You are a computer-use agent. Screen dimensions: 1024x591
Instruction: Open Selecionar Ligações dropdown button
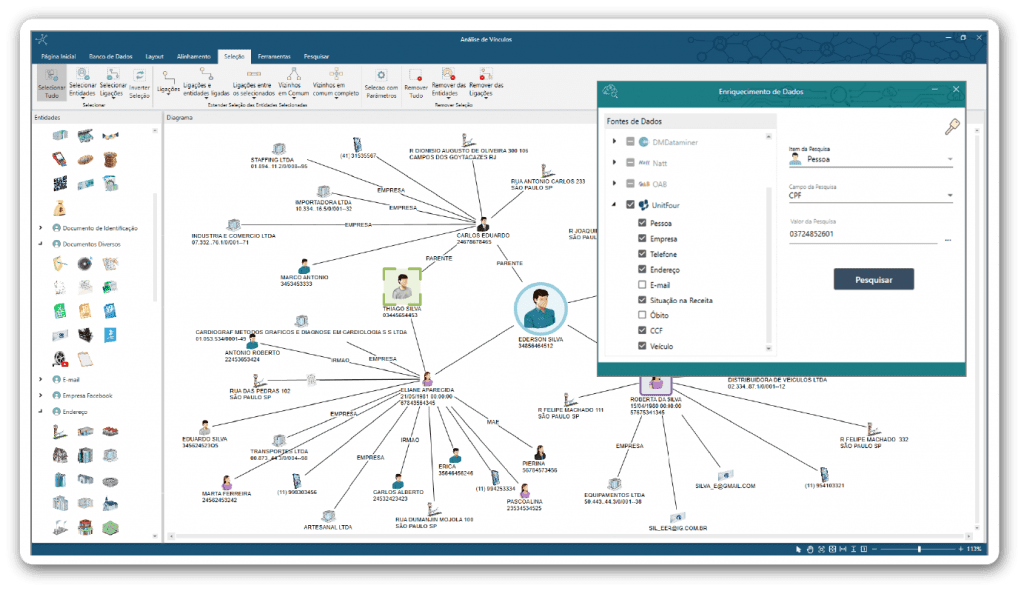coord(112,84)
